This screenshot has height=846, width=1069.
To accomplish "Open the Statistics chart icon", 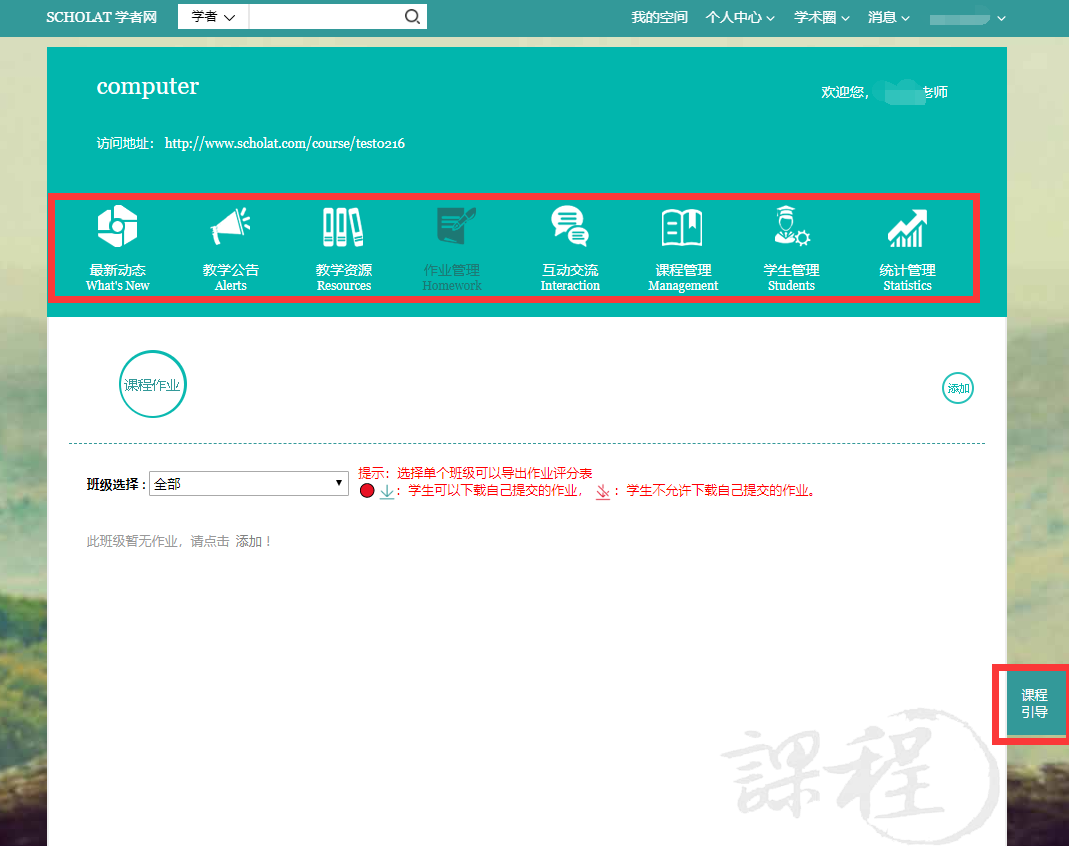I will [907, 228].
